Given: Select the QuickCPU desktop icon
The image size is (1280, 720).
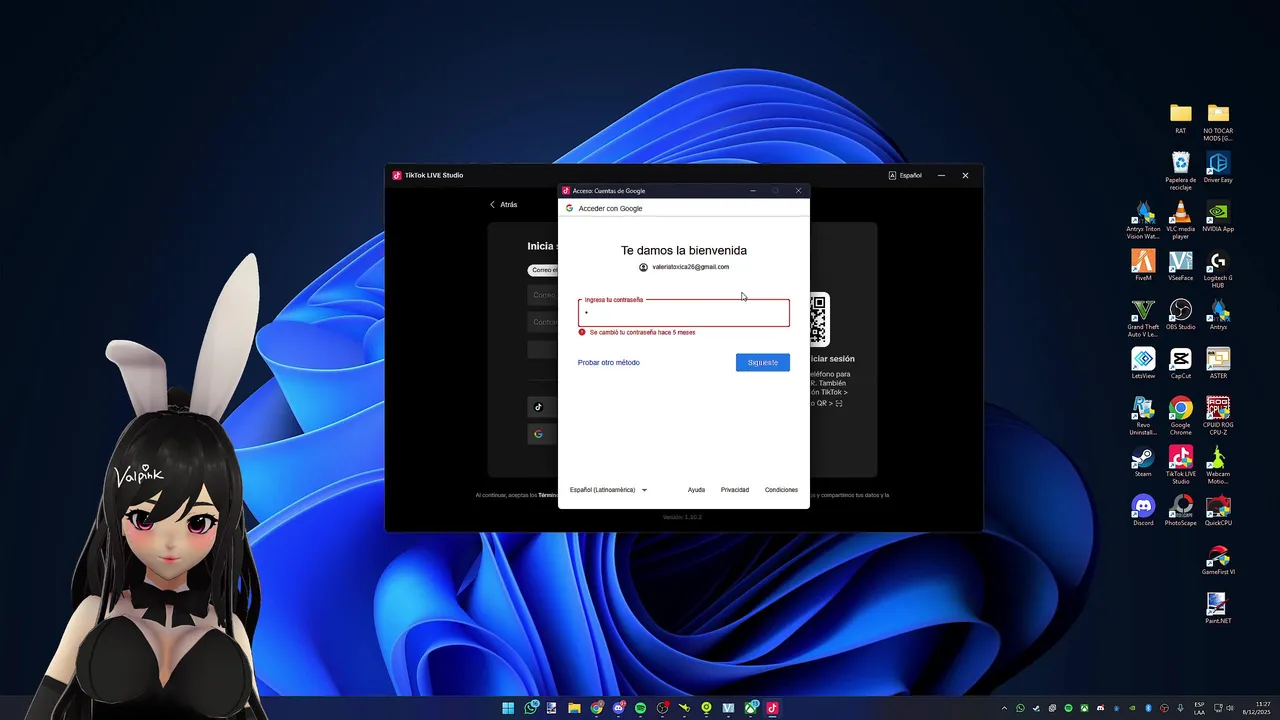Looking at the screenshot, I should pyautogui.click(x=1218, y=510).
